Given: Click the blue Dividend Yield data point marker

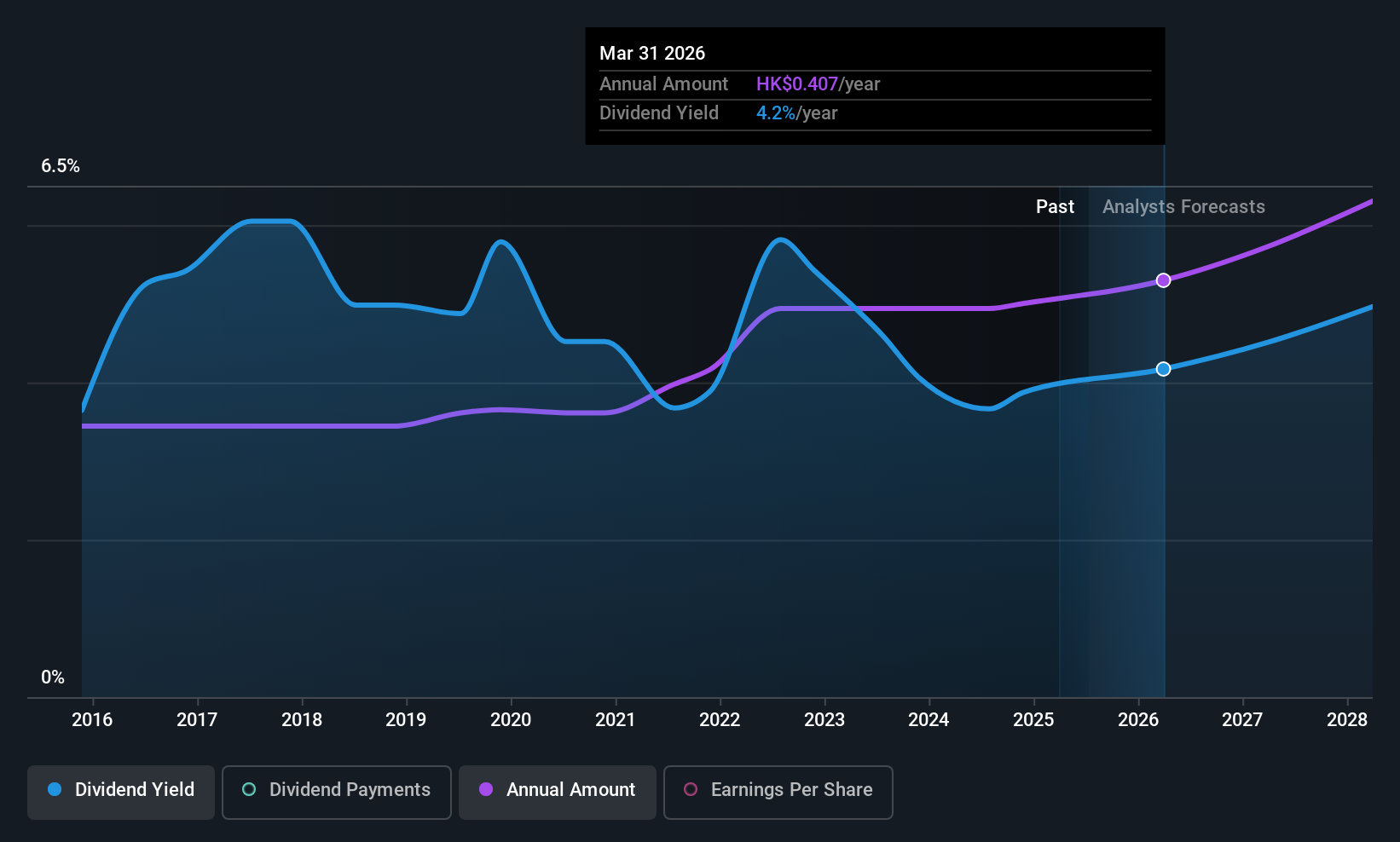Looking at the screenshot, I should (x=1163, y=369).
